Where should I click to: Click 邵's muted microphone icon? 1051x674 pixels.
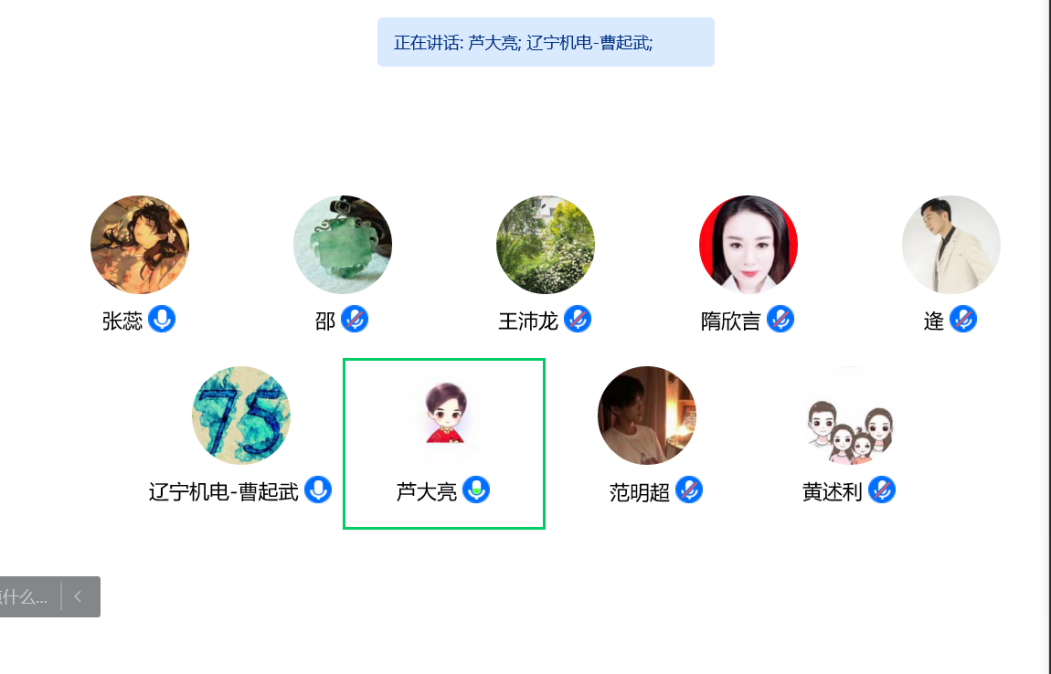[355, 319]
